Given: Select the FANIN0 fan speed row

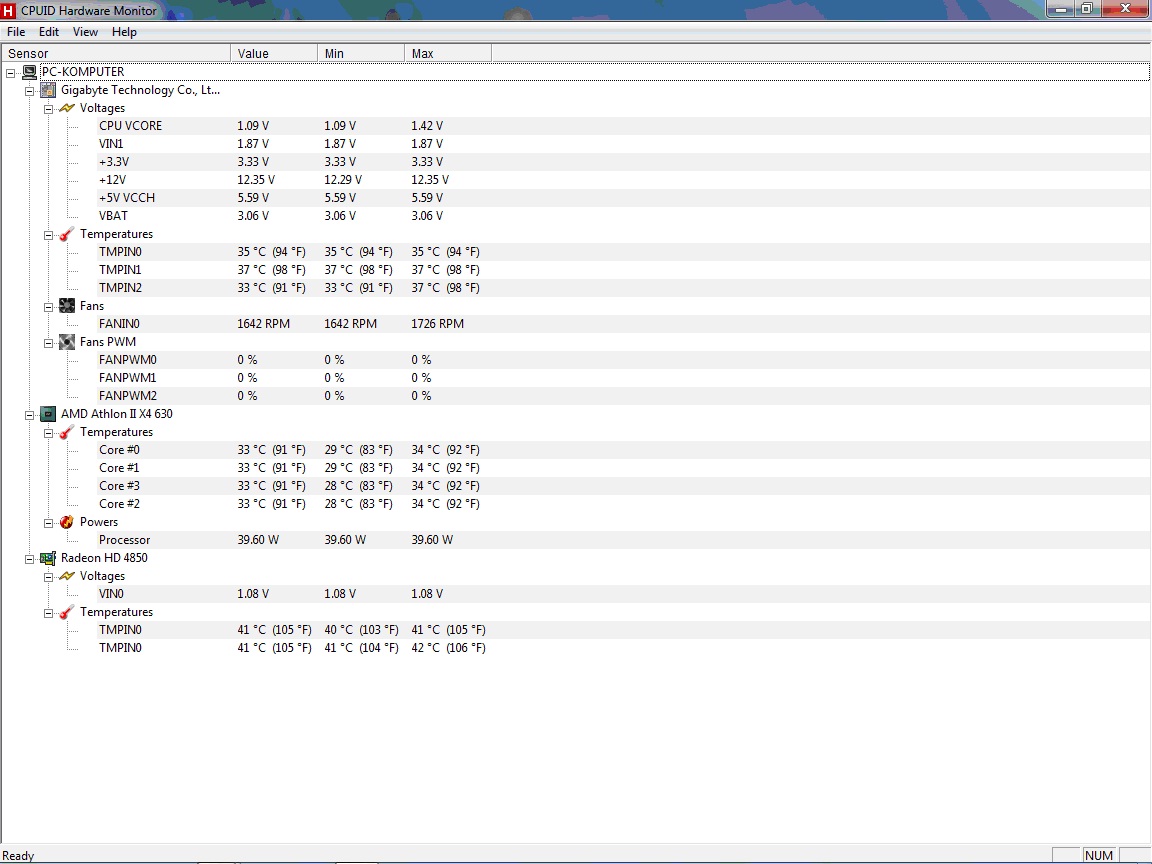Looking at the screenshot, I should pos(119,324).
